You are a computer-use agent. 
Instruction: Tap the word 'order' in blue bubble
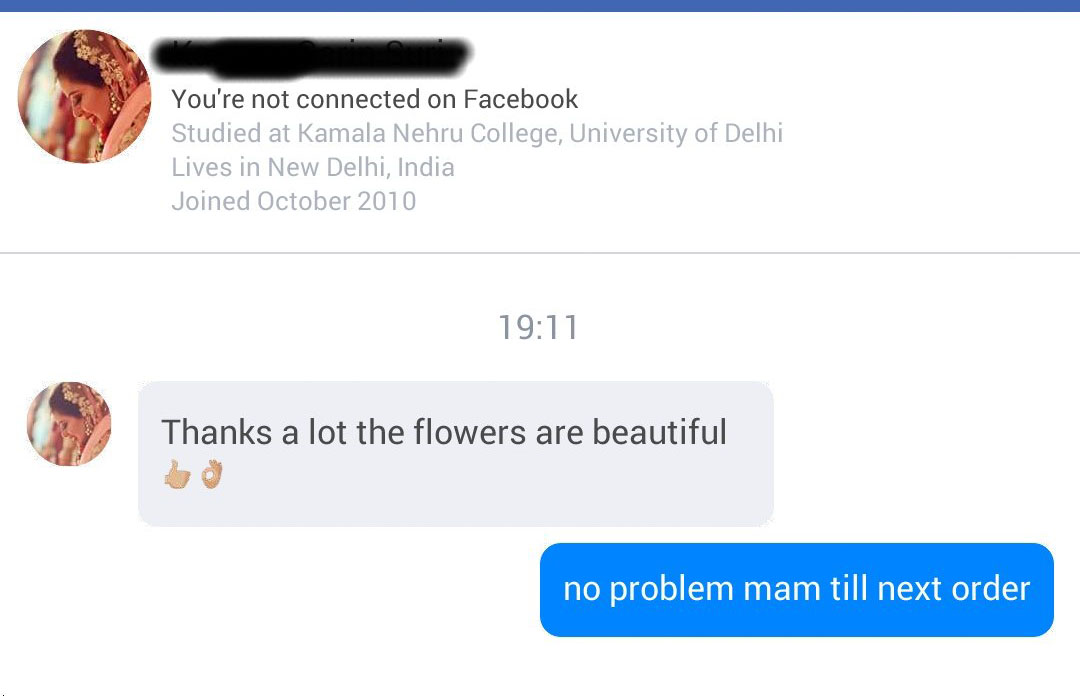click(990, 589)
